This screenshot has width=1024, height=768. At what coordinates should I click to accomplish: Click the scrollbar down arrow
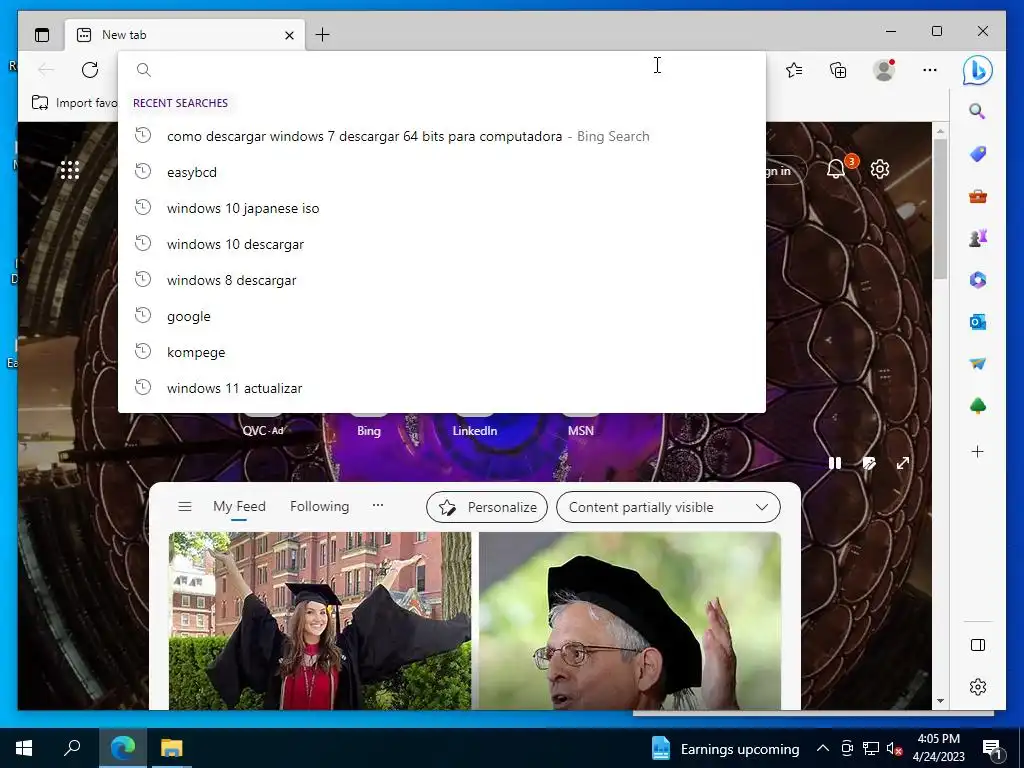pos(940,701)
